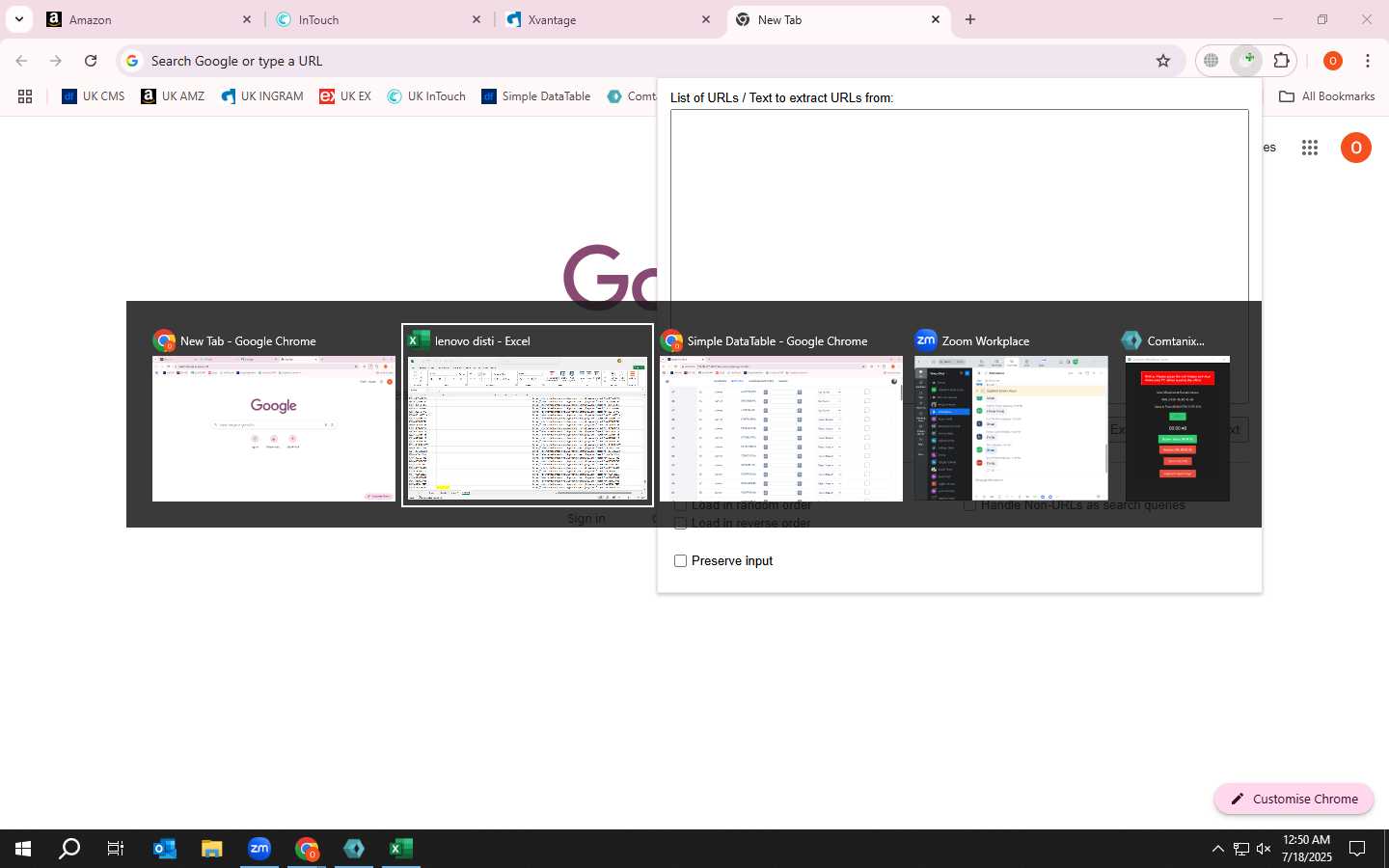Open the notification center icon
The width and height of the screenshot is (1389, 868).
click(x=1357, y=849)
